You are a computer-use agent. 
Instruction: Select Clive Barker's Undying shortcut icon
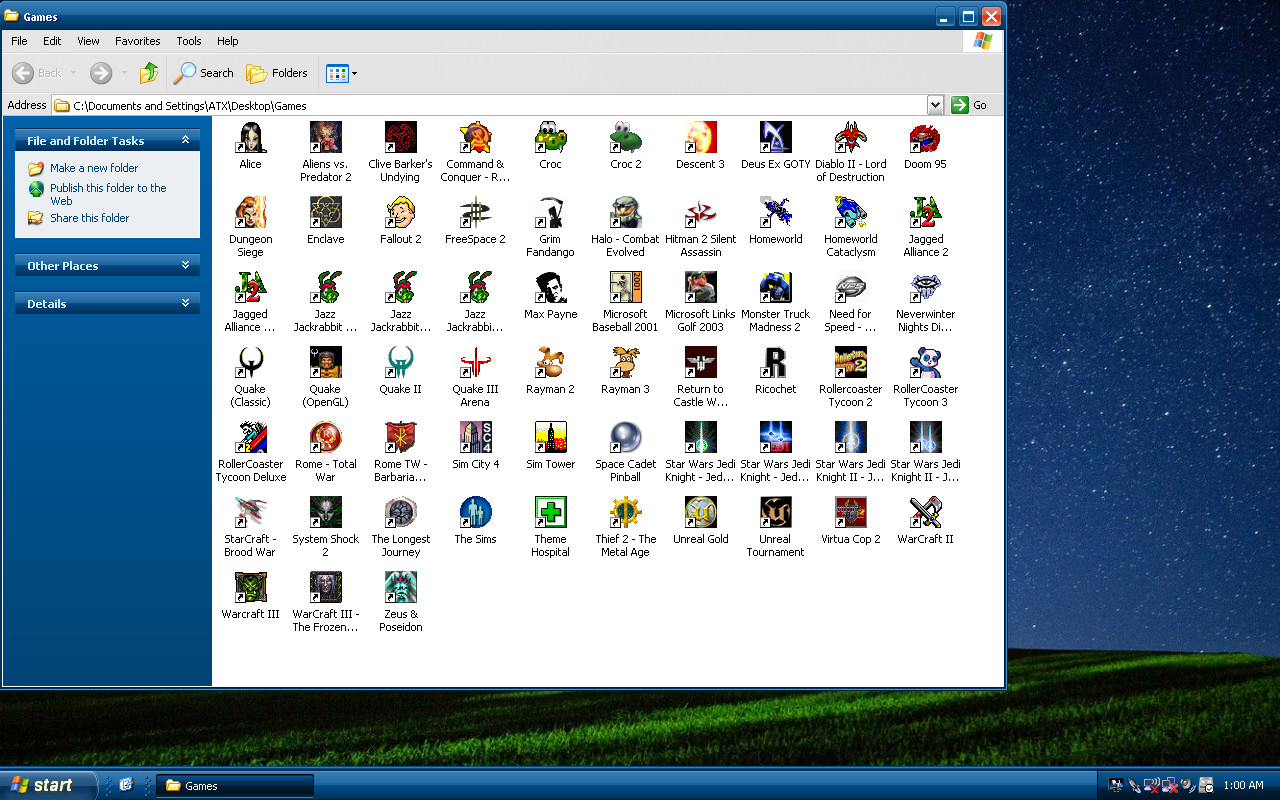[x=400, y=137]
